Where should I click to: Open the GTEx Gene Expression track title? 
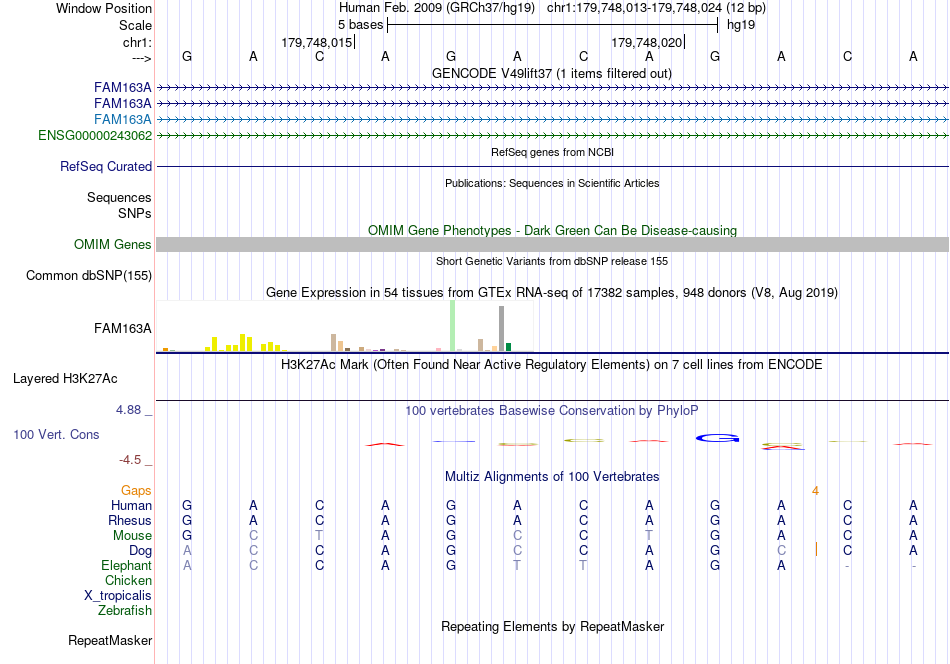pyautogui.click(x=552, y=293)
